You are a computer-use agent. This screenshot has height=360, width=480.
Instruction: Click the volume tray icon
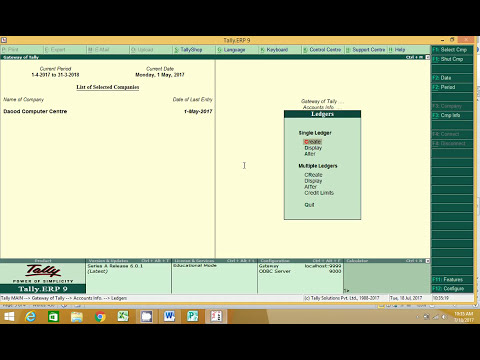444,317
